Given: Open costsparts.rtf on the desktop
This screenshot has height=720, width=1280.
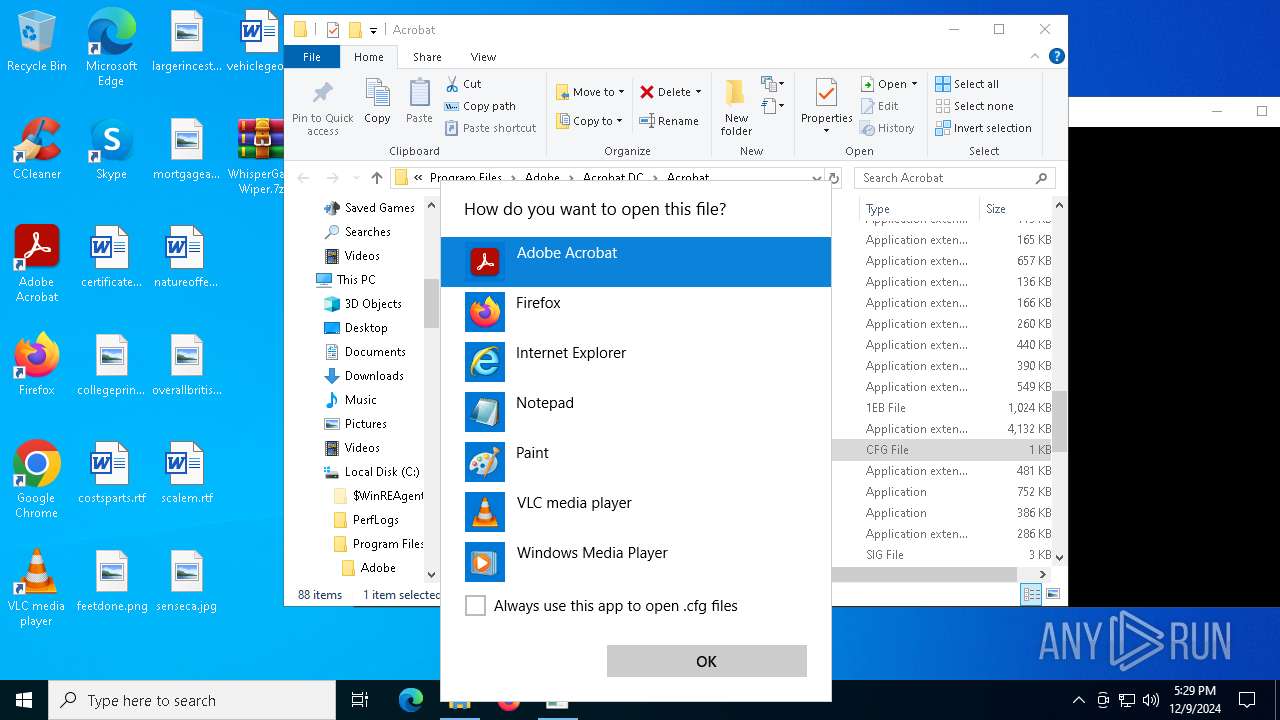Looking at the screenshot, I should click(111, 473).
